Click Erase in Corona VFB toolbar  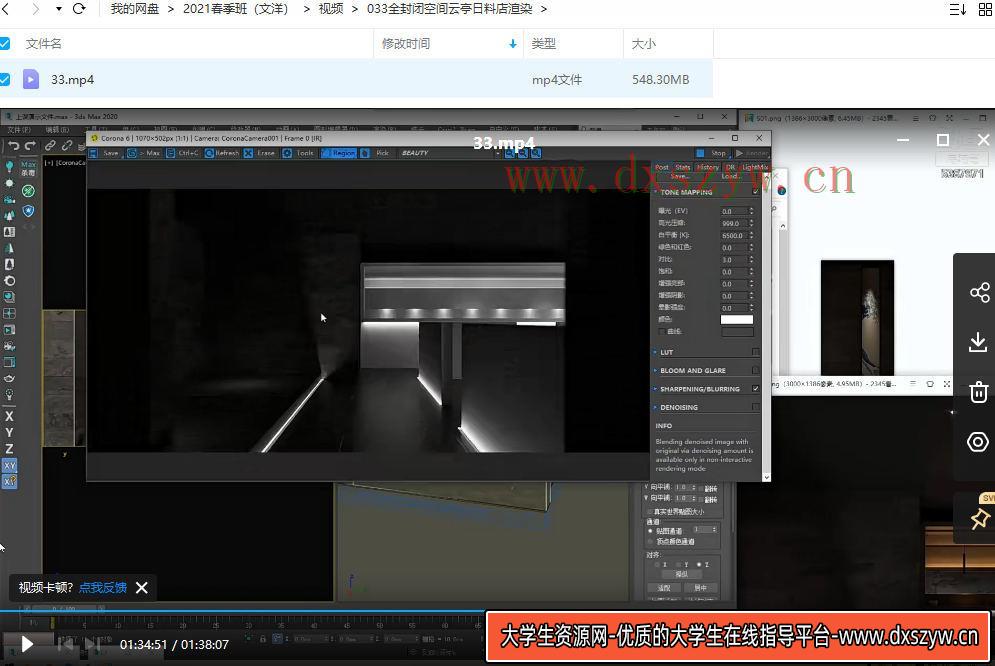click(x=260, y=153)
